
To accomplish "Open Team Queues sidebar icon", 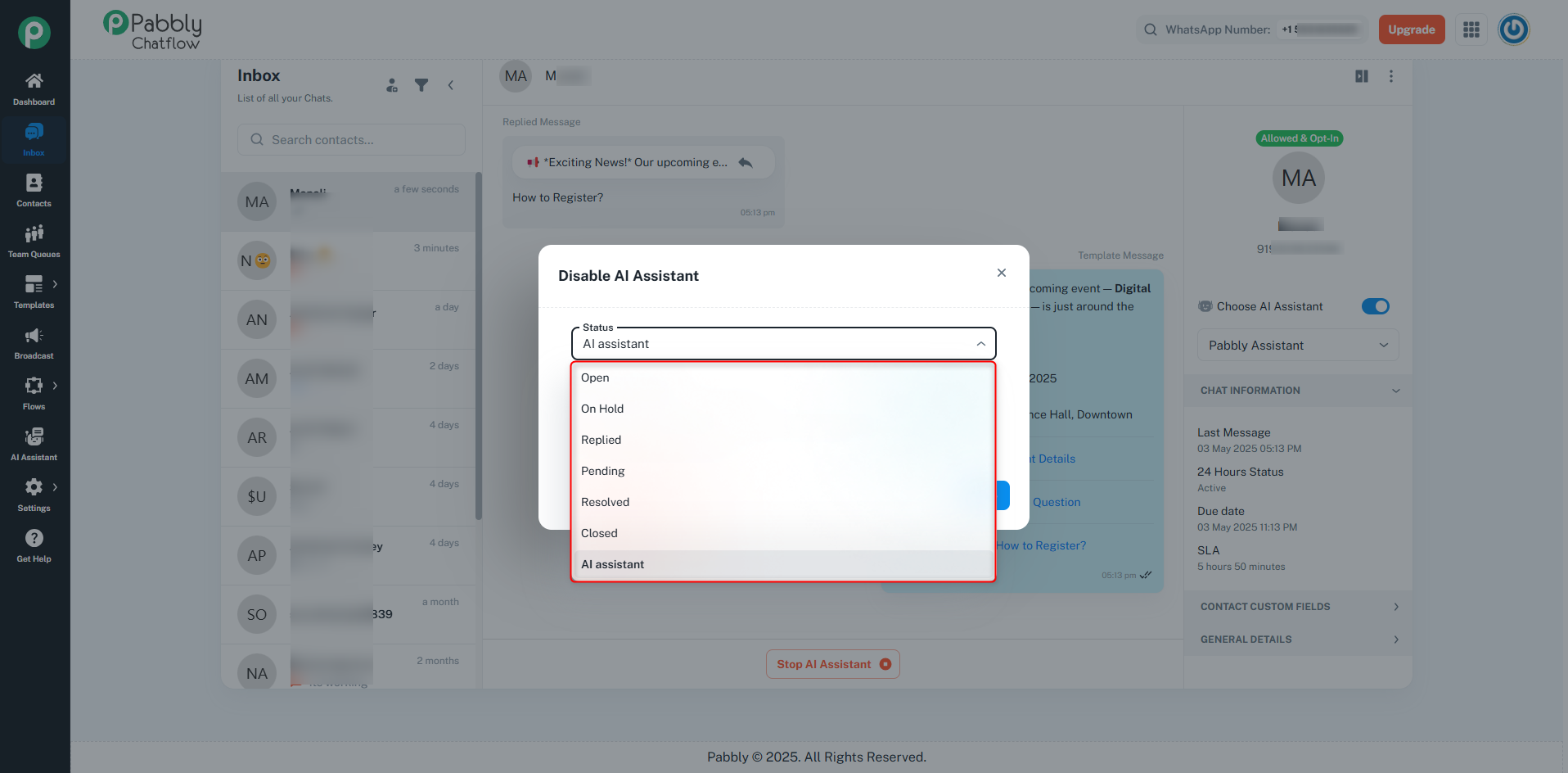I will coord(34,242).
